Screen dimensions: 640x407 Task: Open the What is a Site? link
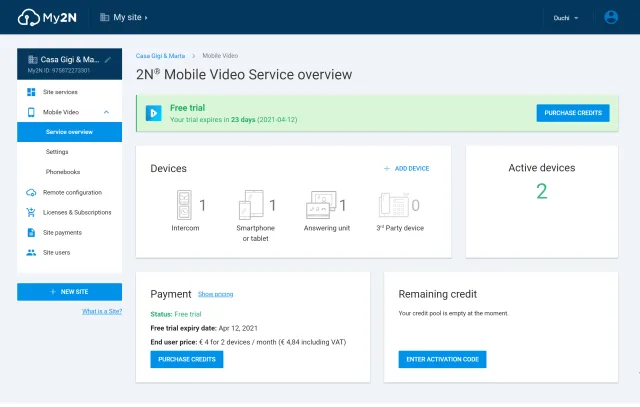[101, 312]
